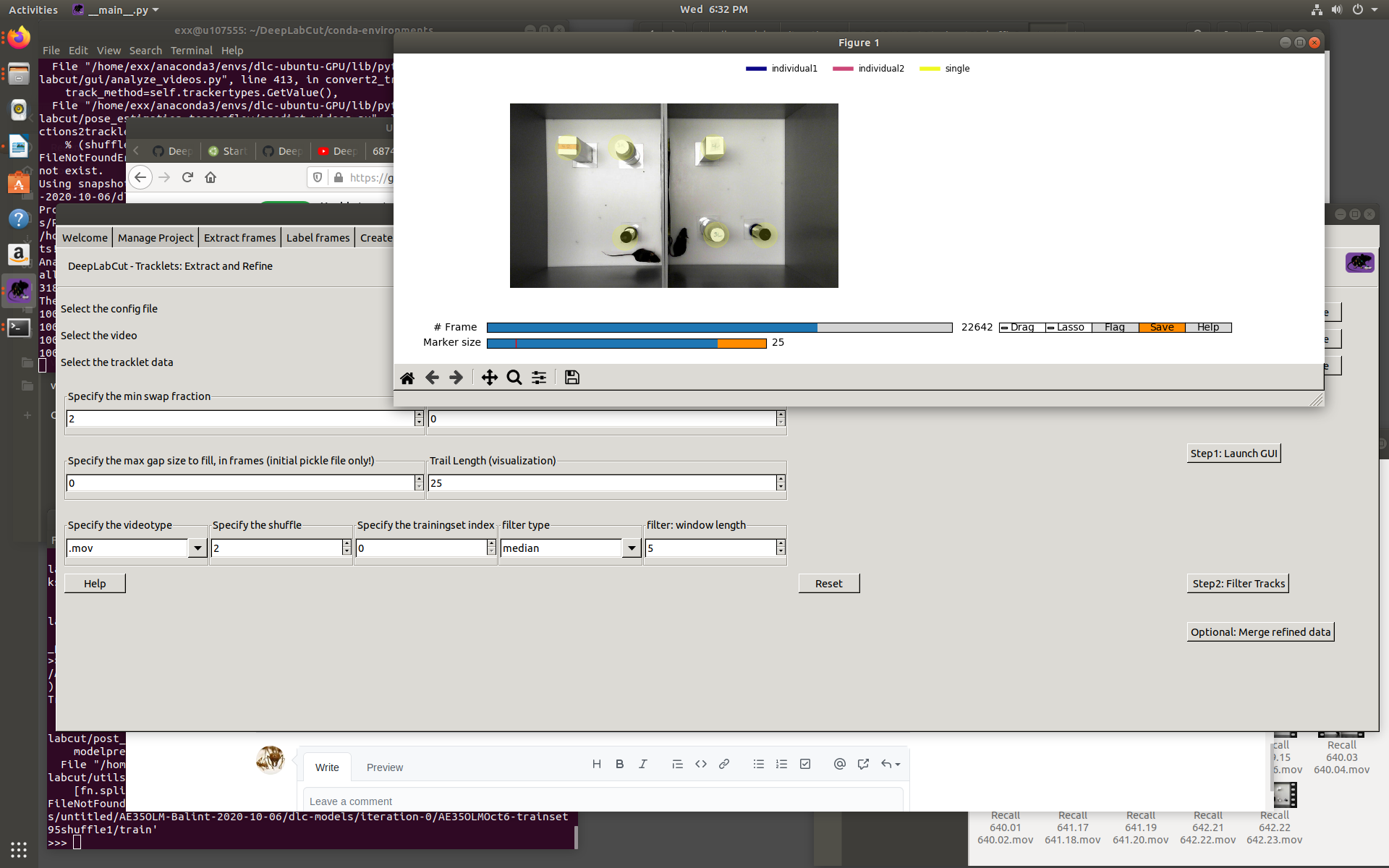Viewport: 1389px width, 868px height.
Task: Insert a link using the chain icon
Action: point(724,764)
